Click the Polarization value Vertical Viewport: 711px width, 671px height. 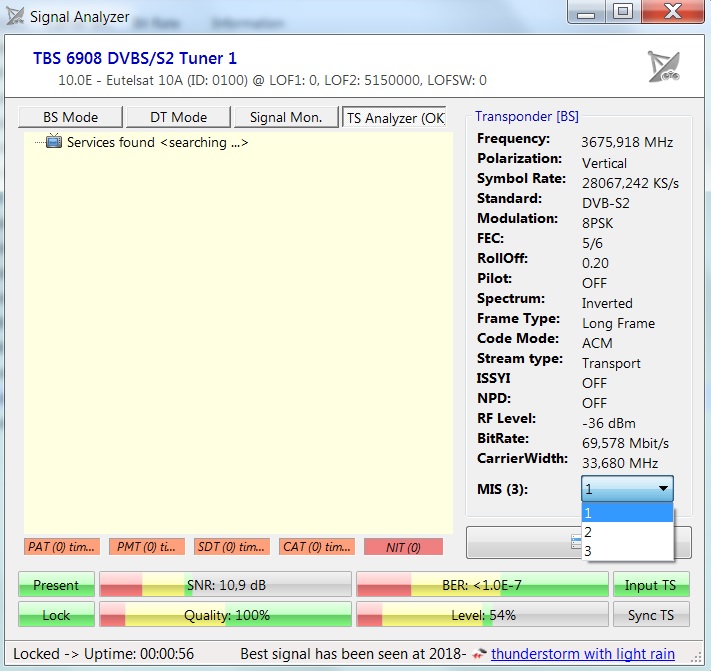604,163
